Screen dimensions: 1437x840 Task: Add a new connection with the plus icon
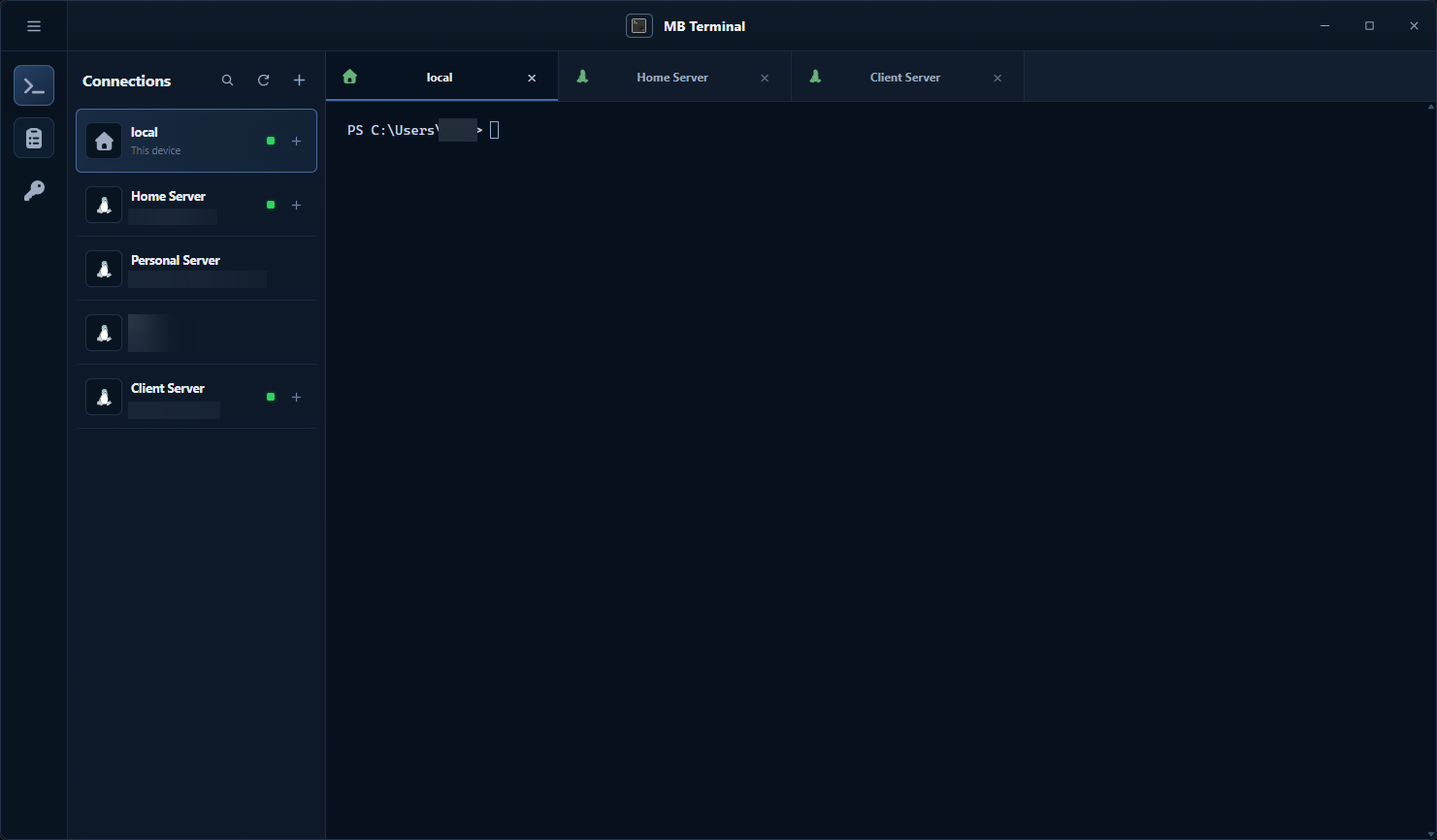click(x=299, y=81)
